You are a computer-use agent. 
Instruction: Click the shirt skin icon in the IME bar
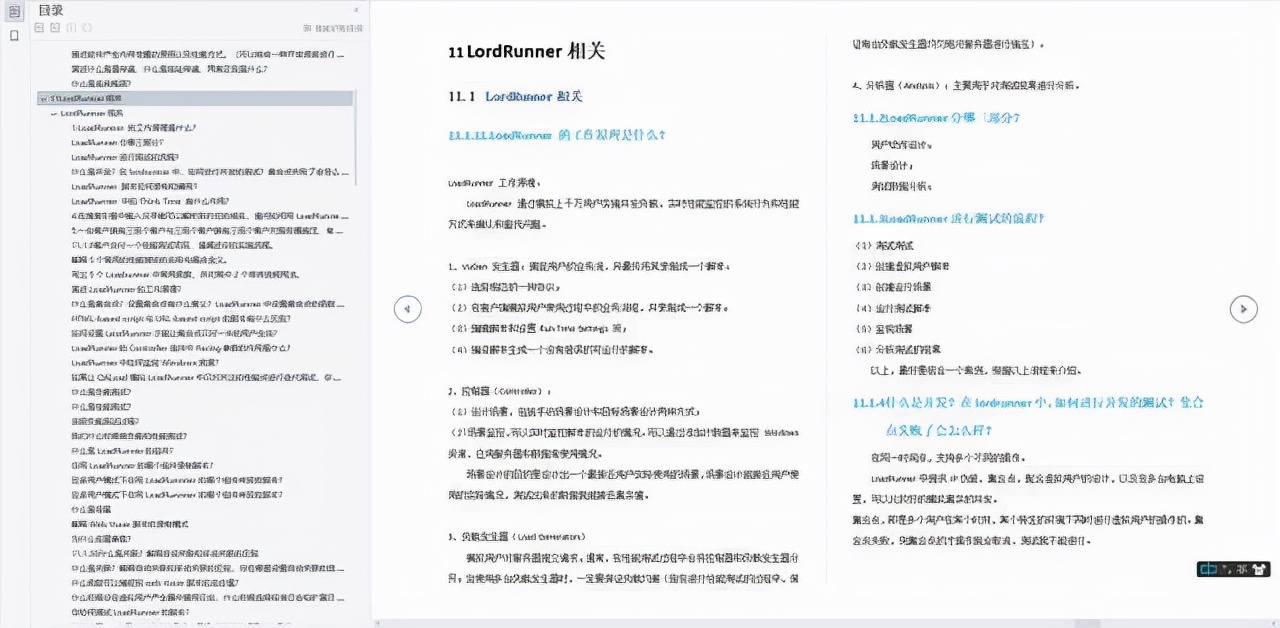click(x=1258, y=569)
